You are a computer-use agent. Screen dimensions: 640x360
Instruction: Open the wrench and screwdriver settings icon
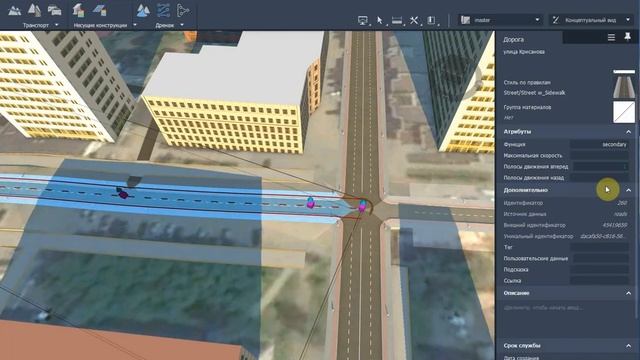(x=414, y=20)
